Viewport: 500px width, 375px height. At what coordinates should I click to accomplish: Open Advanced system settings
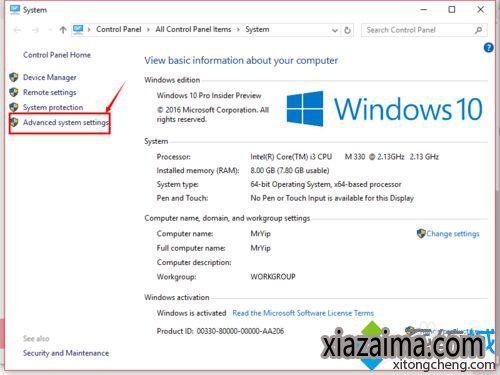(66, 123)
